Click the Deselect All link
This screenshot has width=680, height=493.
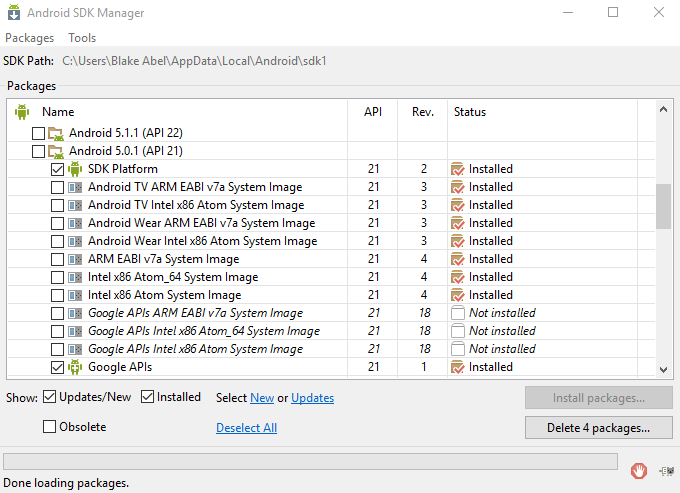246,428
